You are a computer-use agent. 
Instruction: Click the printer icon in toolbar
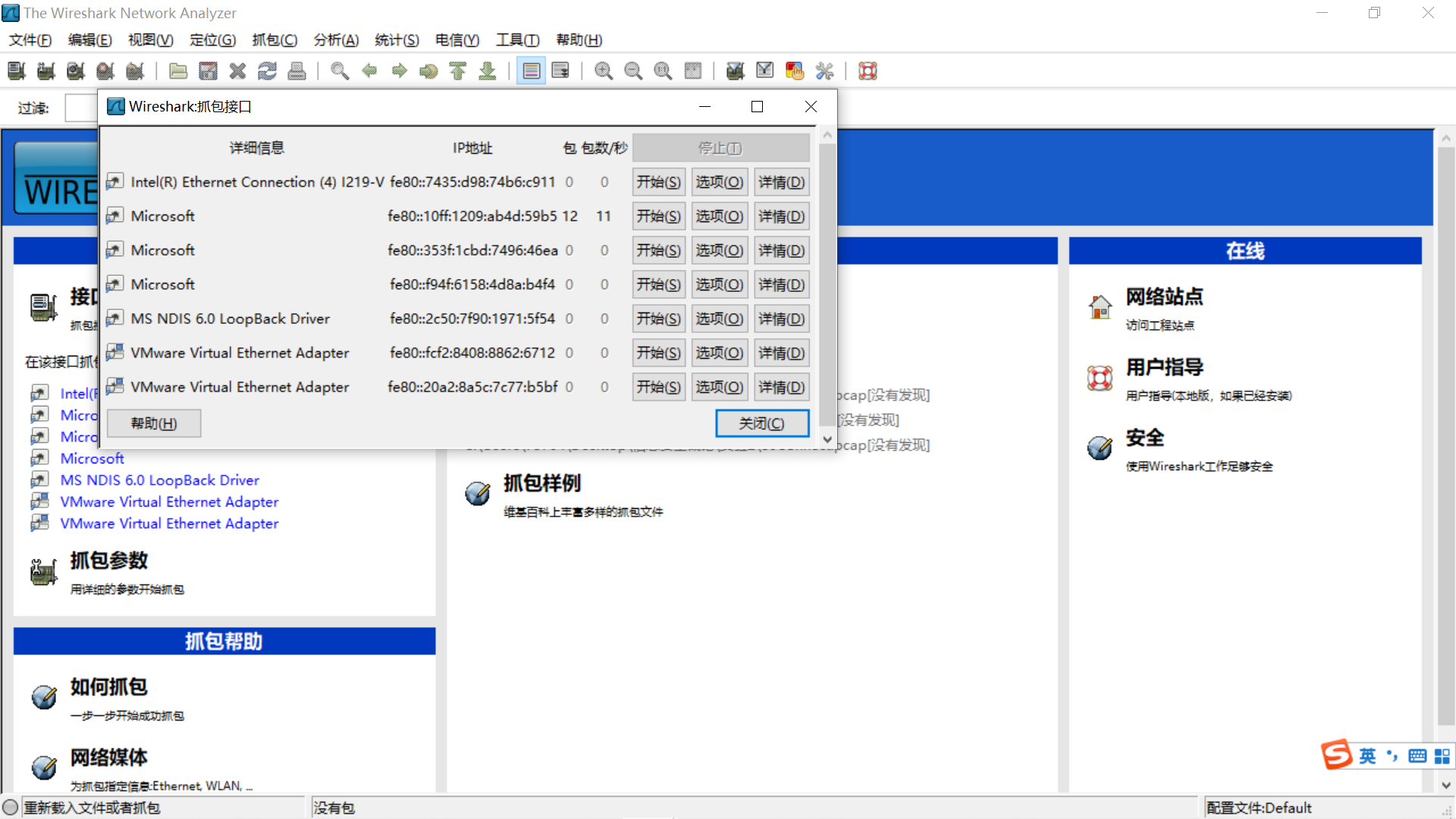297,71
